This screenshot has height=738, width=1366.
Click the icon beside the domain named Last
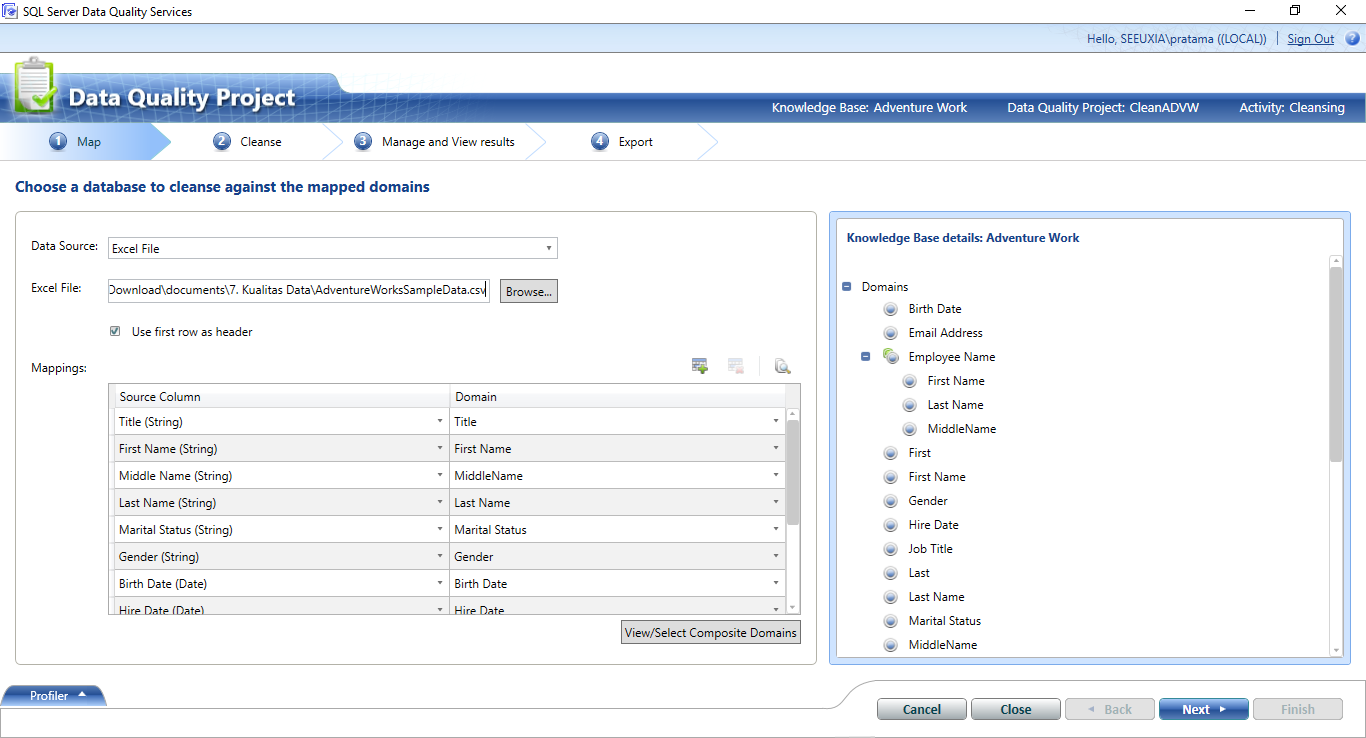tap(891, 573)
